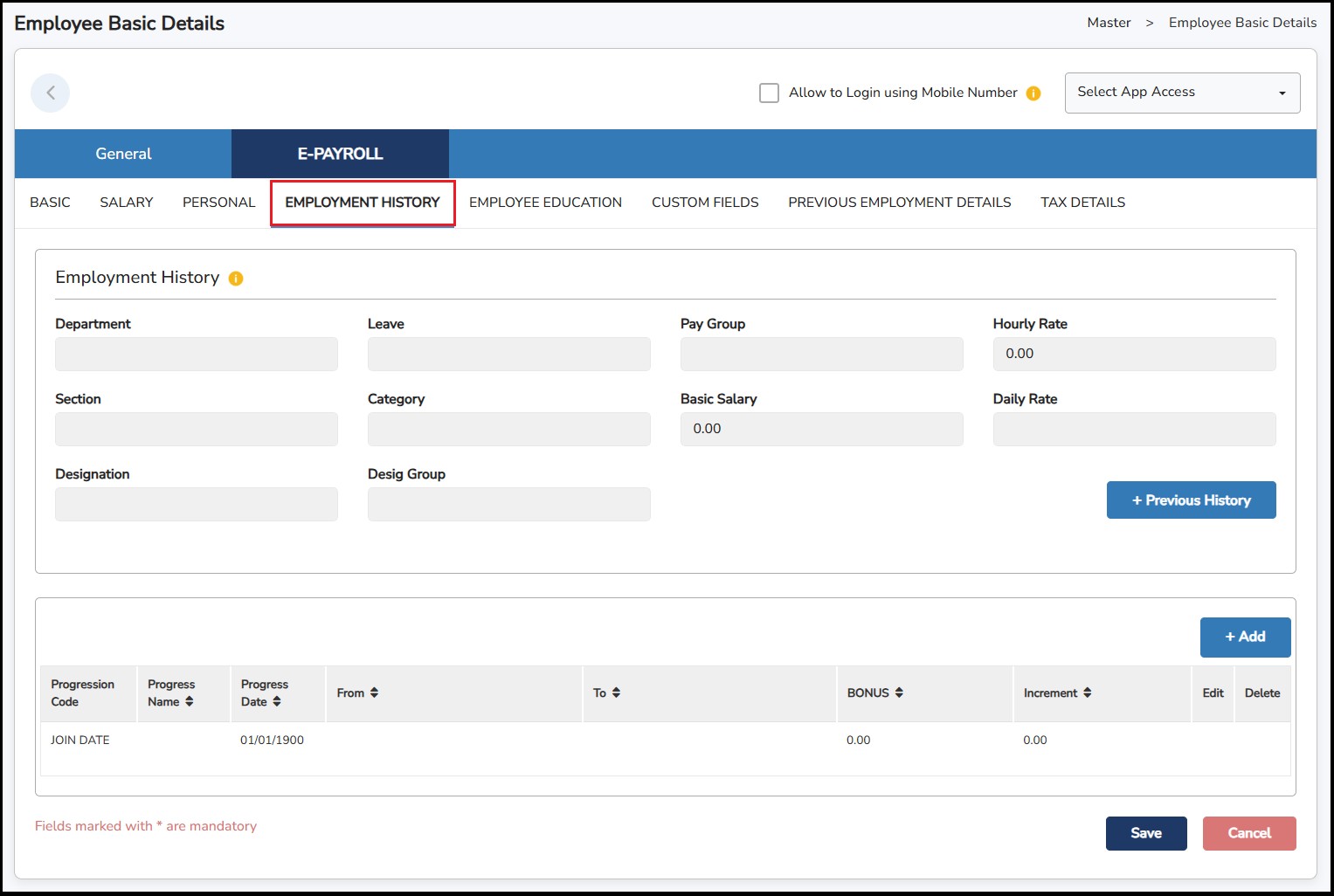Add a new progression record
The height and width of the screenshot is (896, 1334).
1245,637
